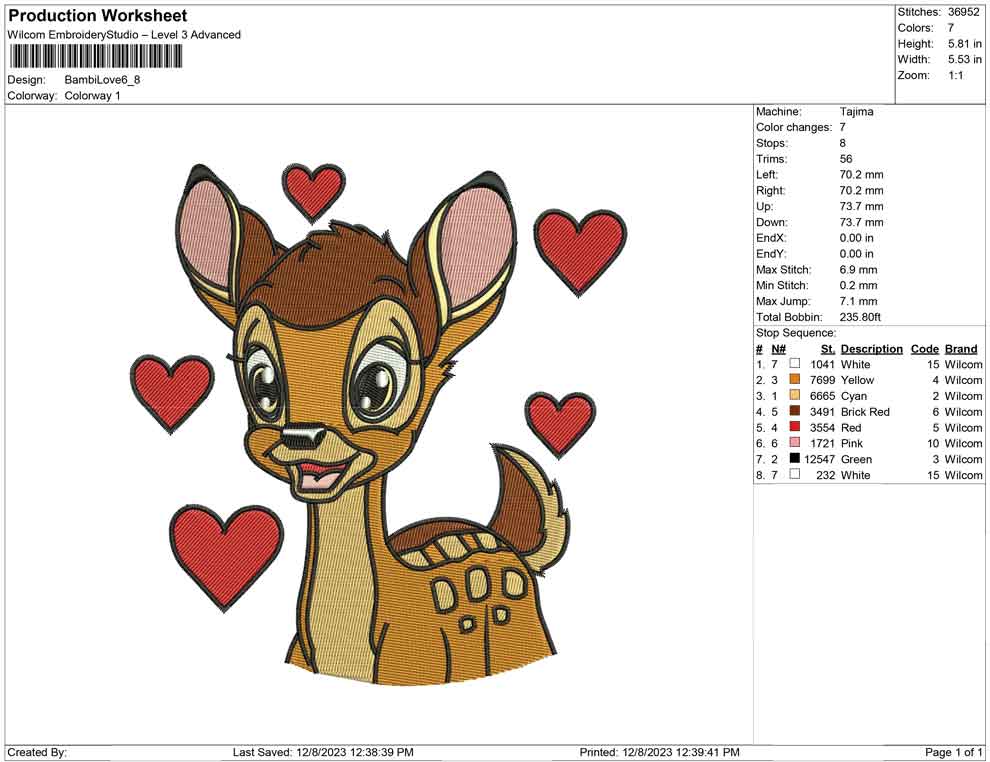Click 'Wilcom EmbroideryStudio – Level 3 Advanced' text

point(124,35)
